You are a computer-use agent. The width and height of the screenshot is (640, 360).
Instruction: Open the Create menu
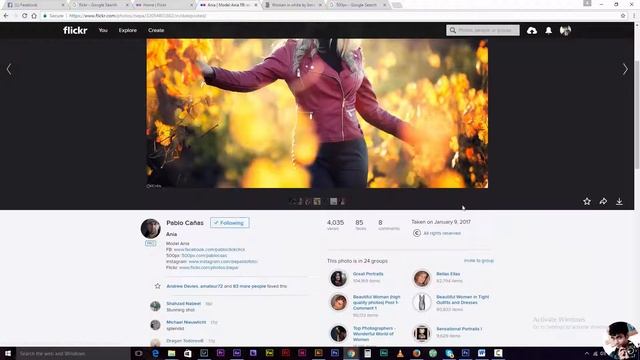tap(156, 30)
